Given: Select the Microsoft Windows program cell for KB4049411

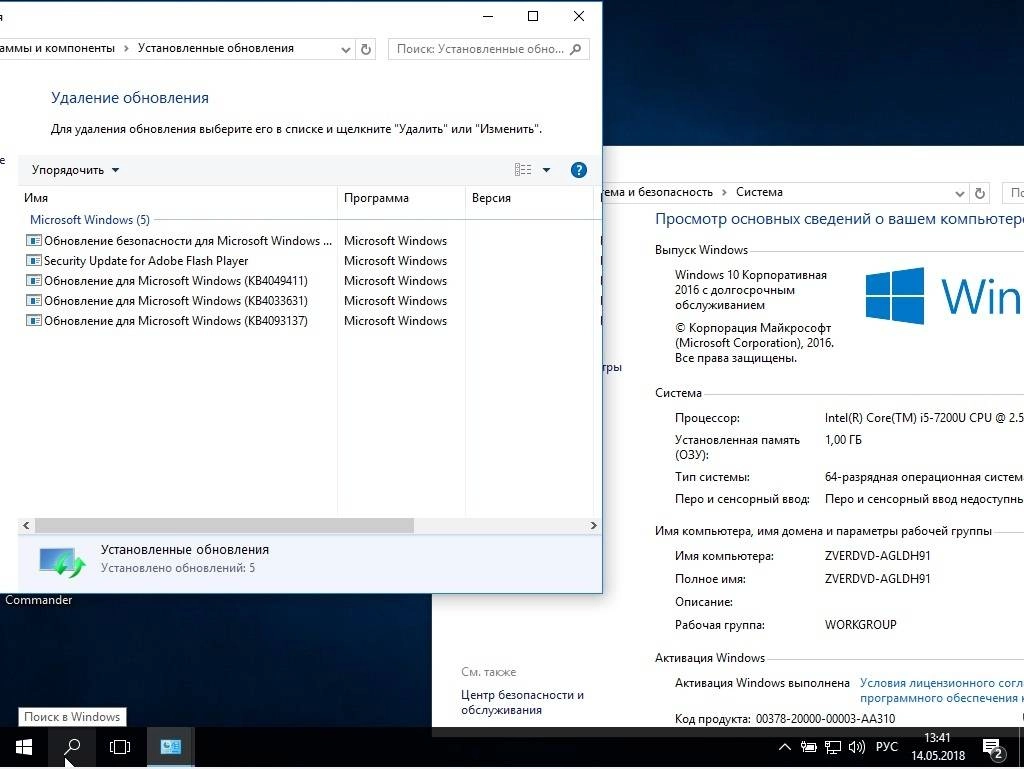Looking at the screenshot, I should (x=396, y=281).
